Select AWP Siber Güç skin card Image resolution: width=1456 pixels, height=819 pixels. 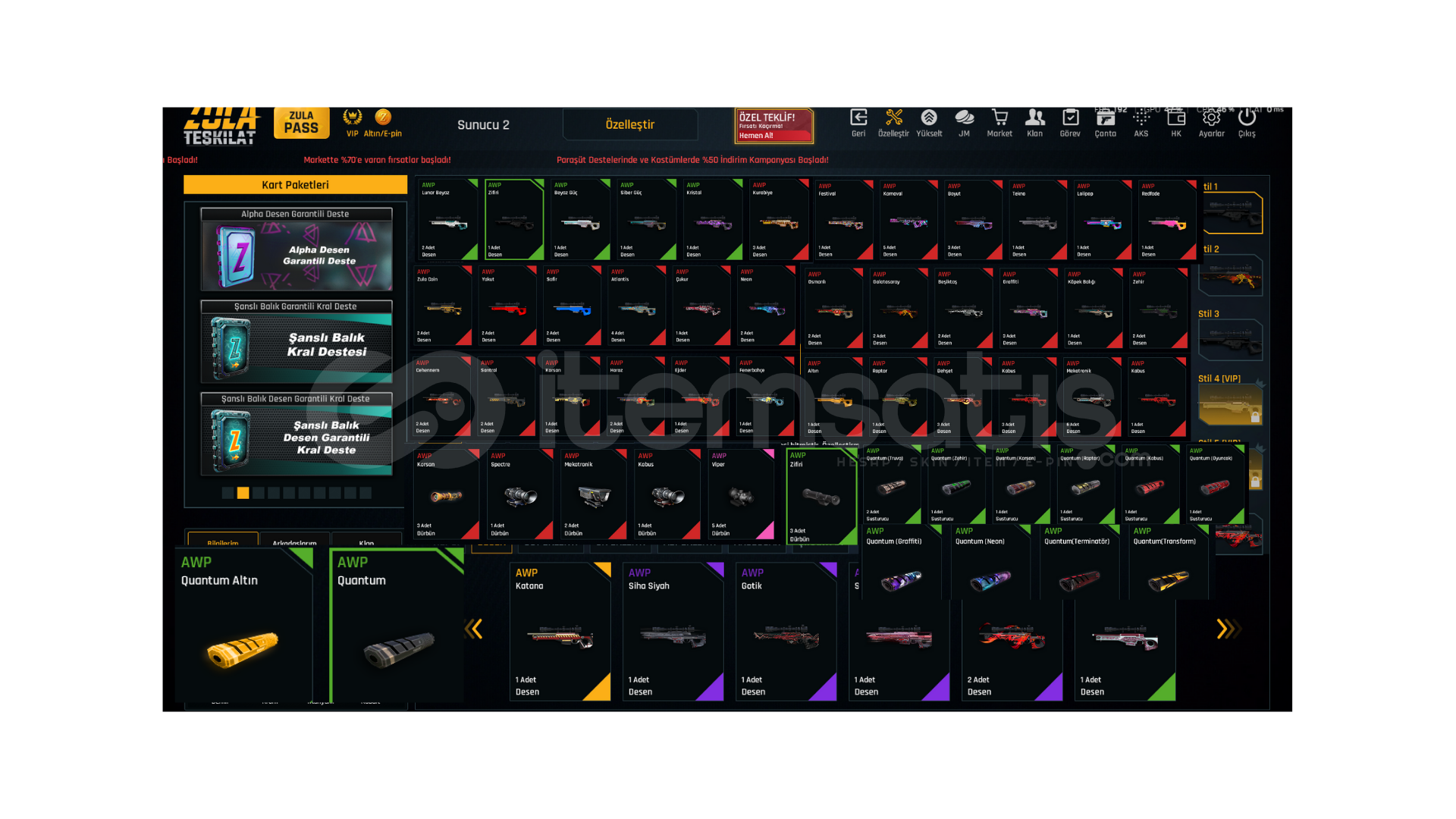(647, 220)
